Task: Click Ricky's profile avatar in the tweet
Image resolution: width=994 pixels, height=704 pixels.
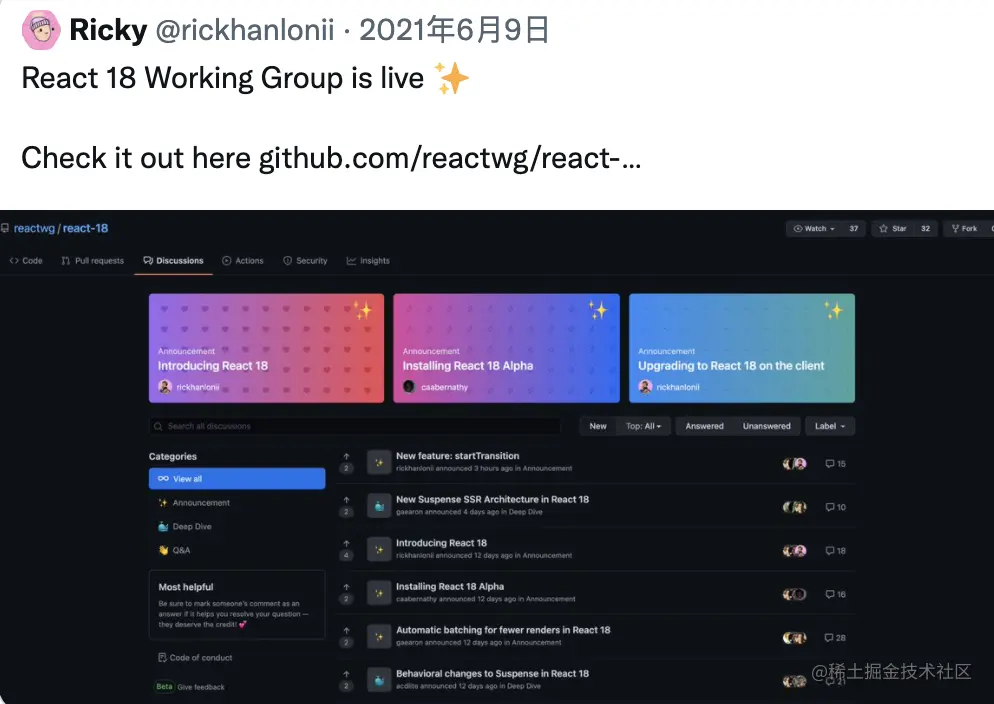Action: pos(41,30)
